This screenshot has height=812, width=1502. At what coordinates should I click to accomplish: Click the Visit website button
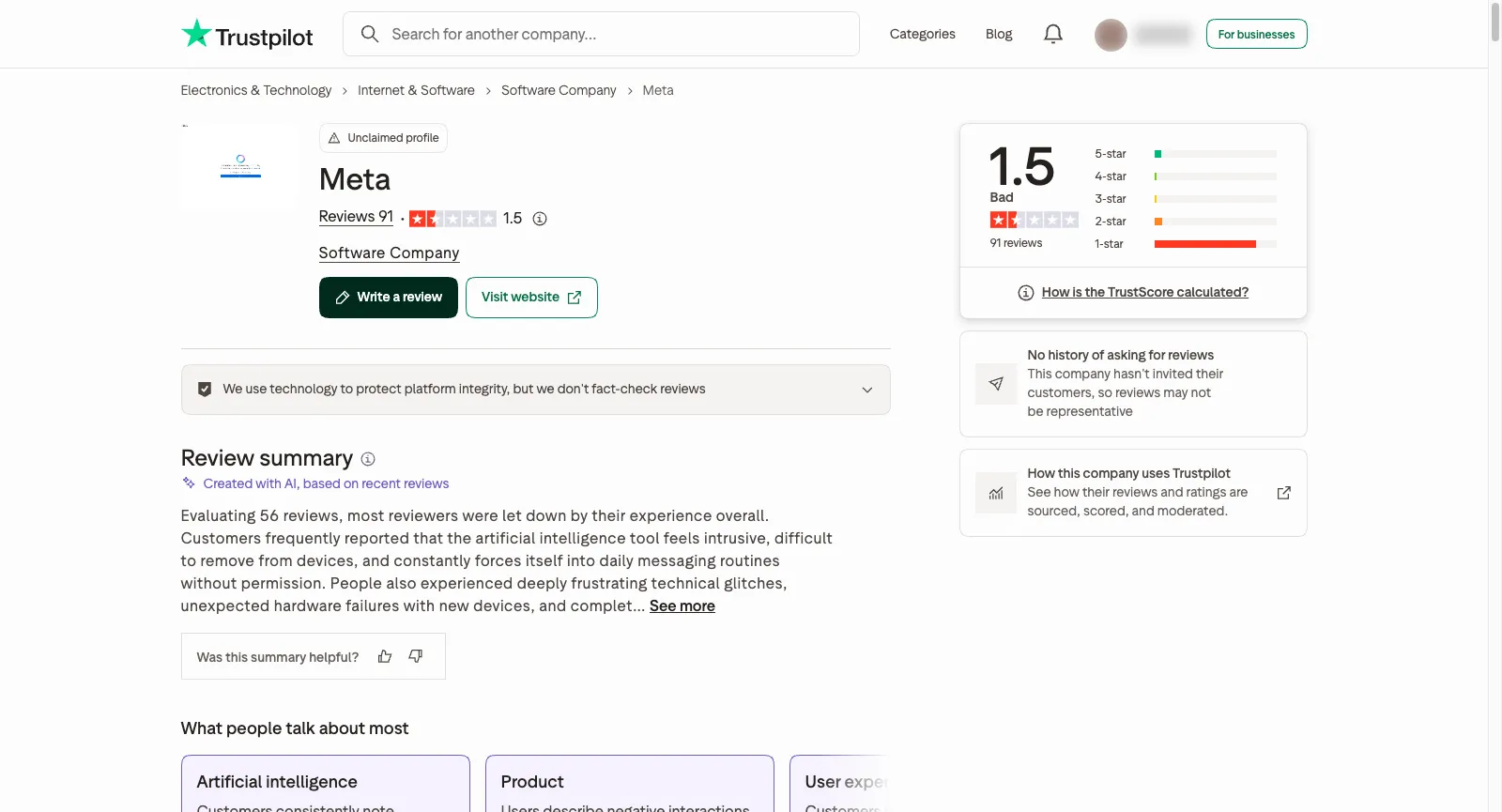(x=531, y=298)
